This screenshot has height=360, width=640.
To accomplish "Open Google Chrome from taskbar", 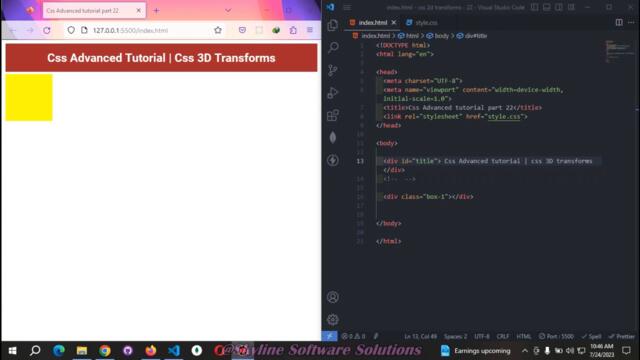I will 104,351.
